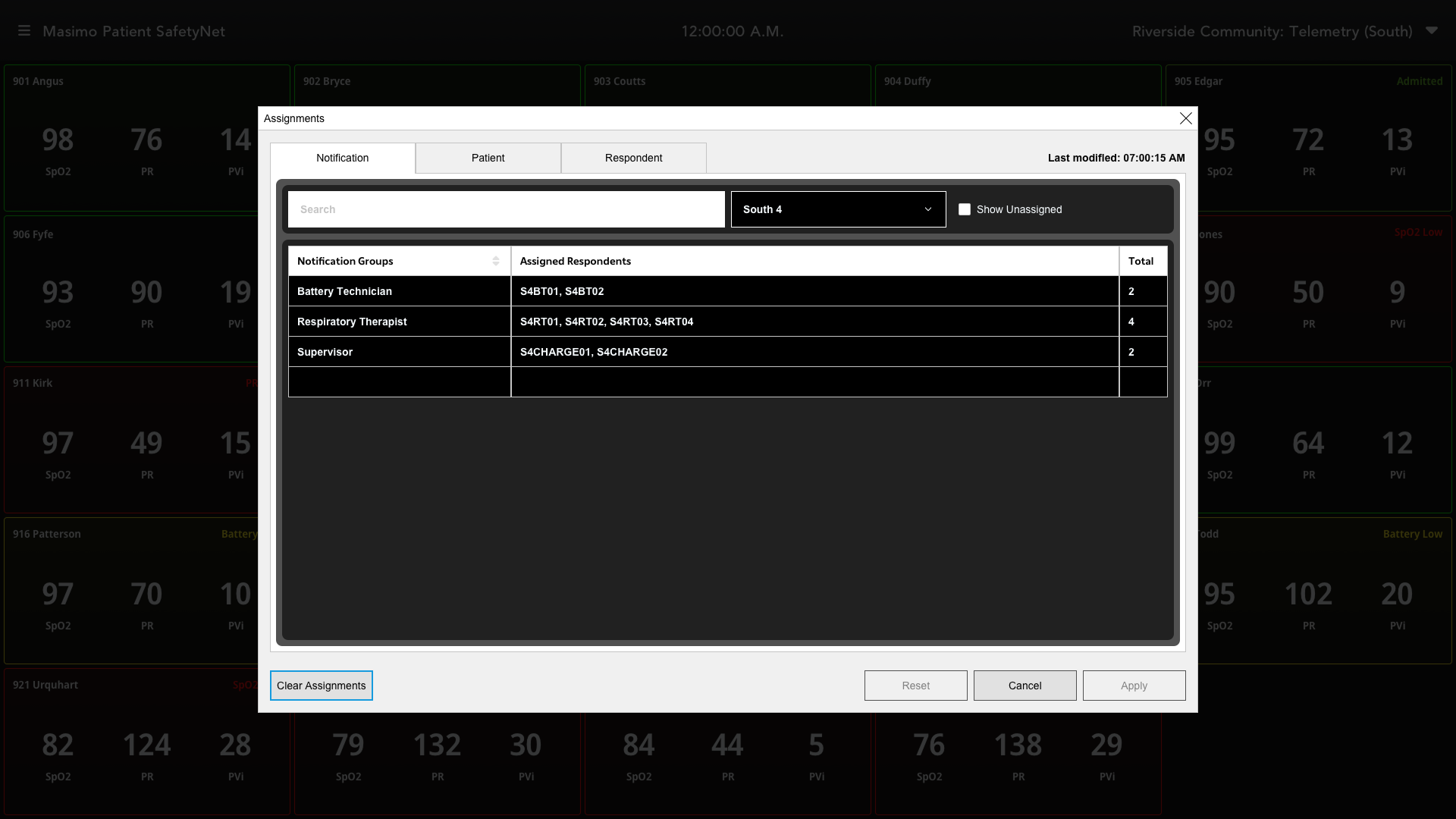Viewport: 1456px width, 819px height.
Task: Switch to the Respondent tab
Action: 633,158
